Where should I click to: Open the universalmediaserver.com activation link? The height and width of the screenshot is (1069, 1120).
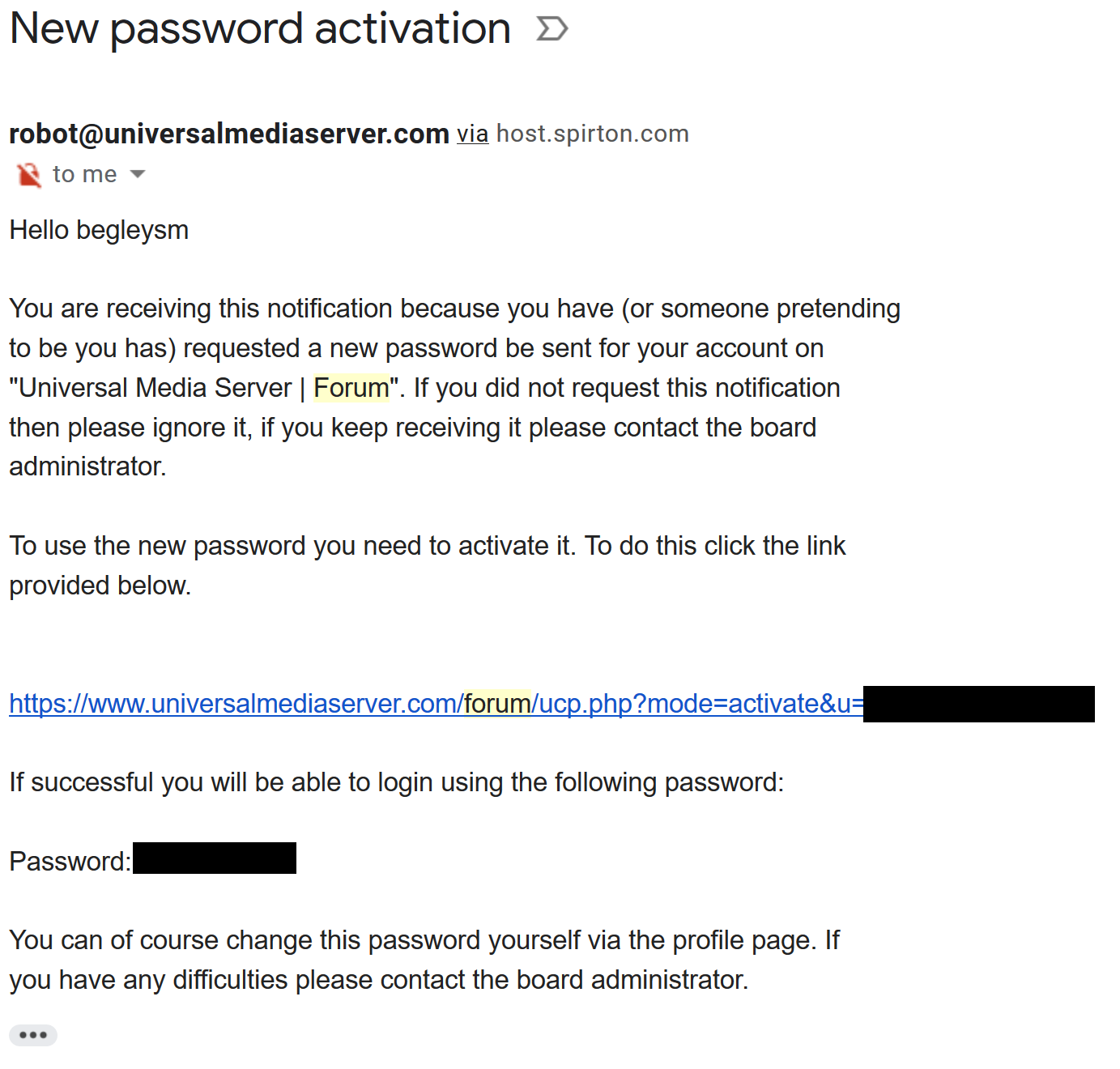point(437,703)
